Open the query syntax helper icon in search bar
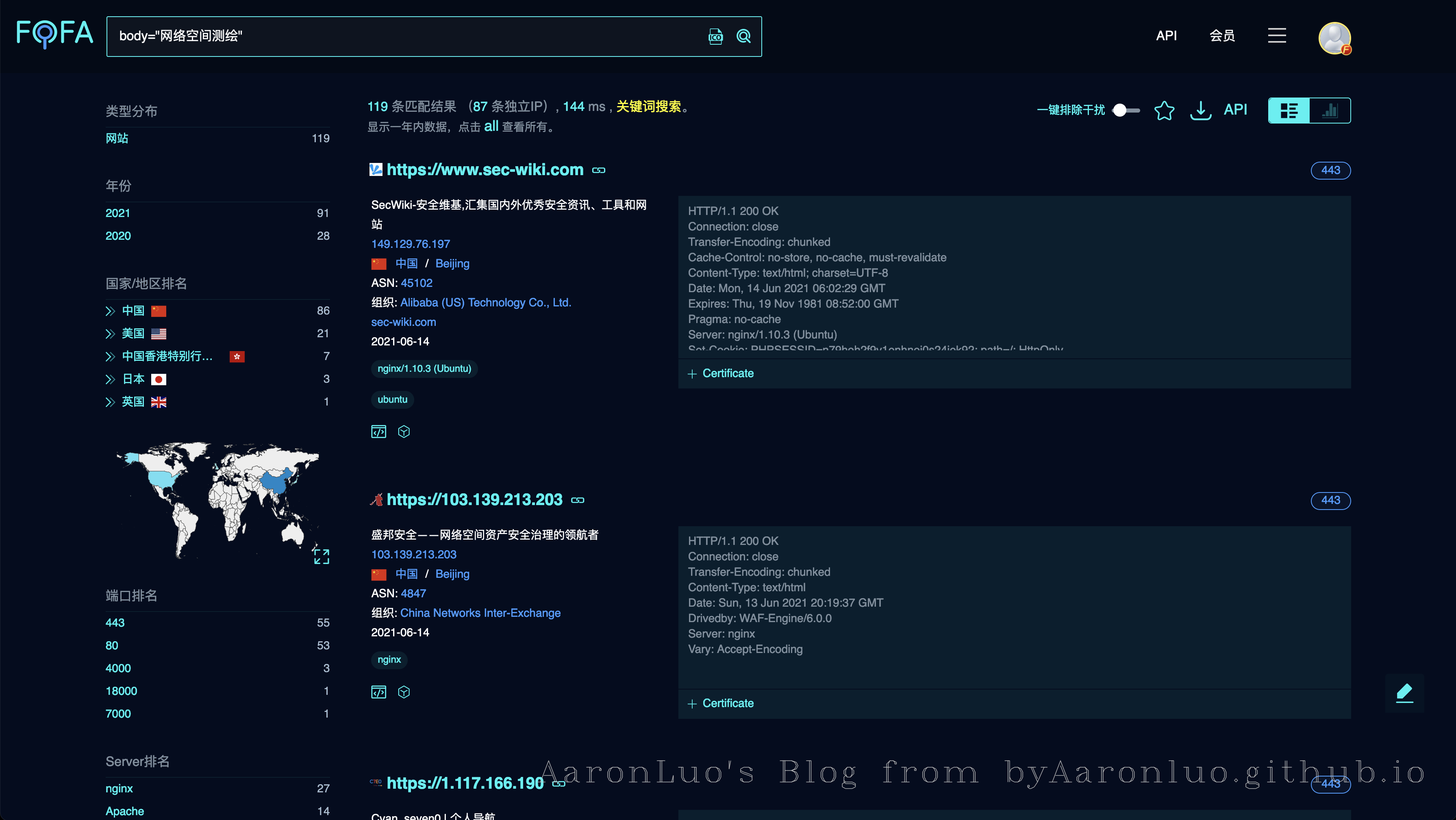The image size is (1456, 820). (x=715, y=36)
